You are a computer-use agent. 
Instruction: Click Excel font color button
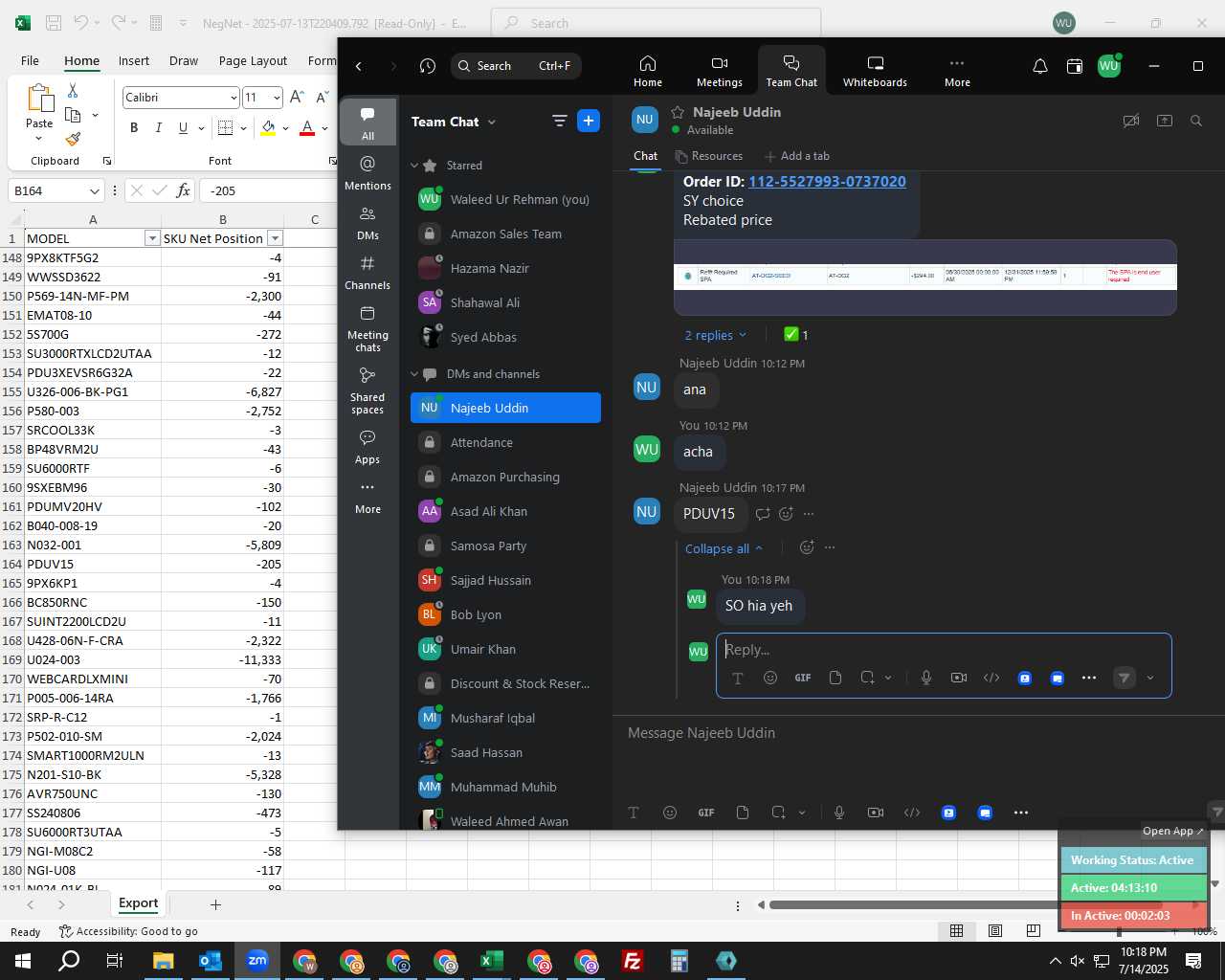307,128
